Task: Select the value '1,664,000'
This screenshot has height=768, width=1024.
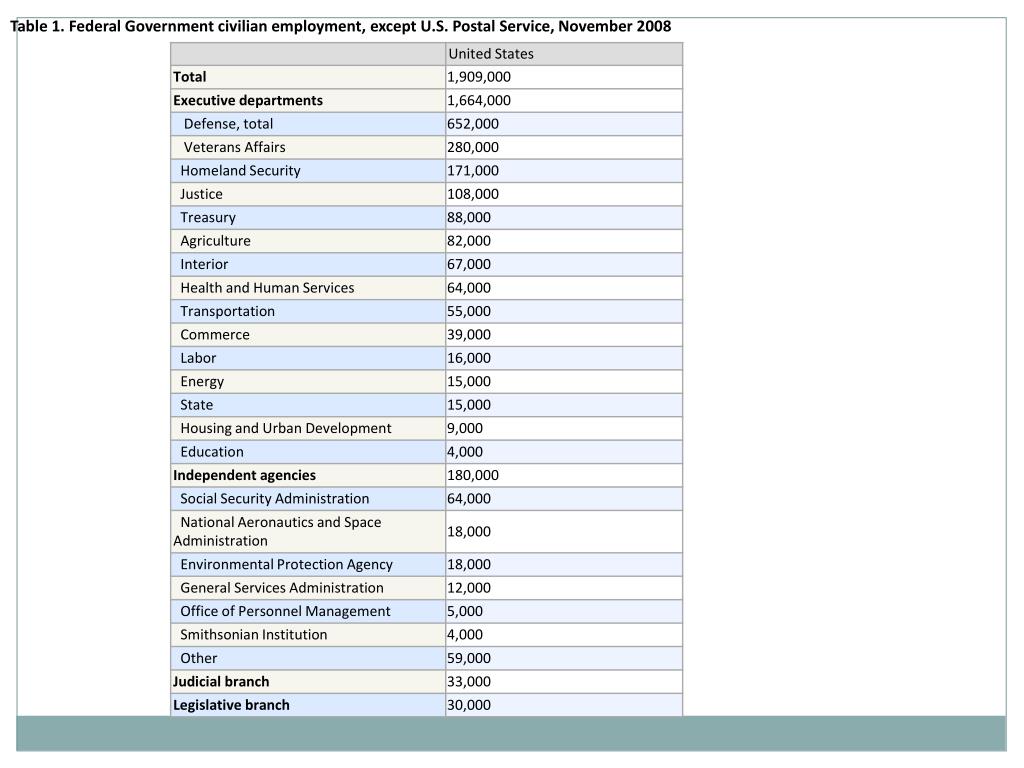Action: point(479,101)
